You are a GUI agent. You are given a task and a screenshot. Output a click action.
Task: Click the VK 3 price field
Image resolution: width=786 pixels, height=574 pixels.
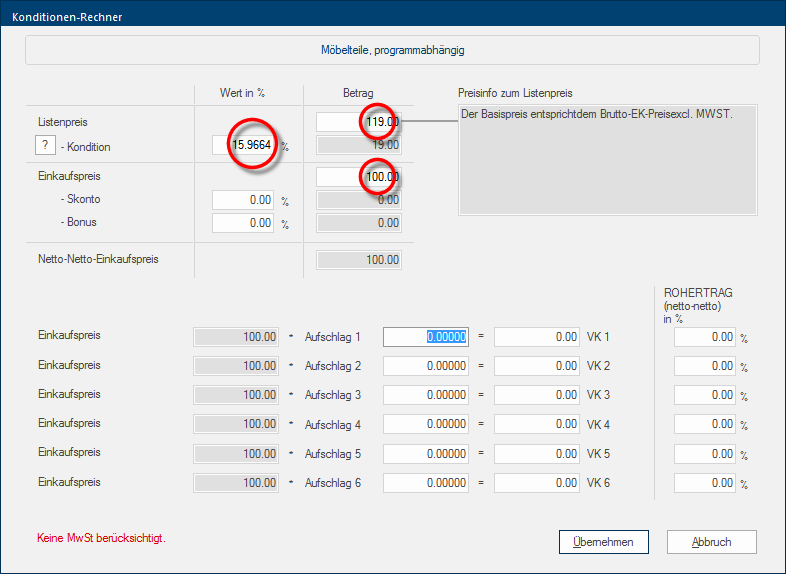tap(537, 395)
